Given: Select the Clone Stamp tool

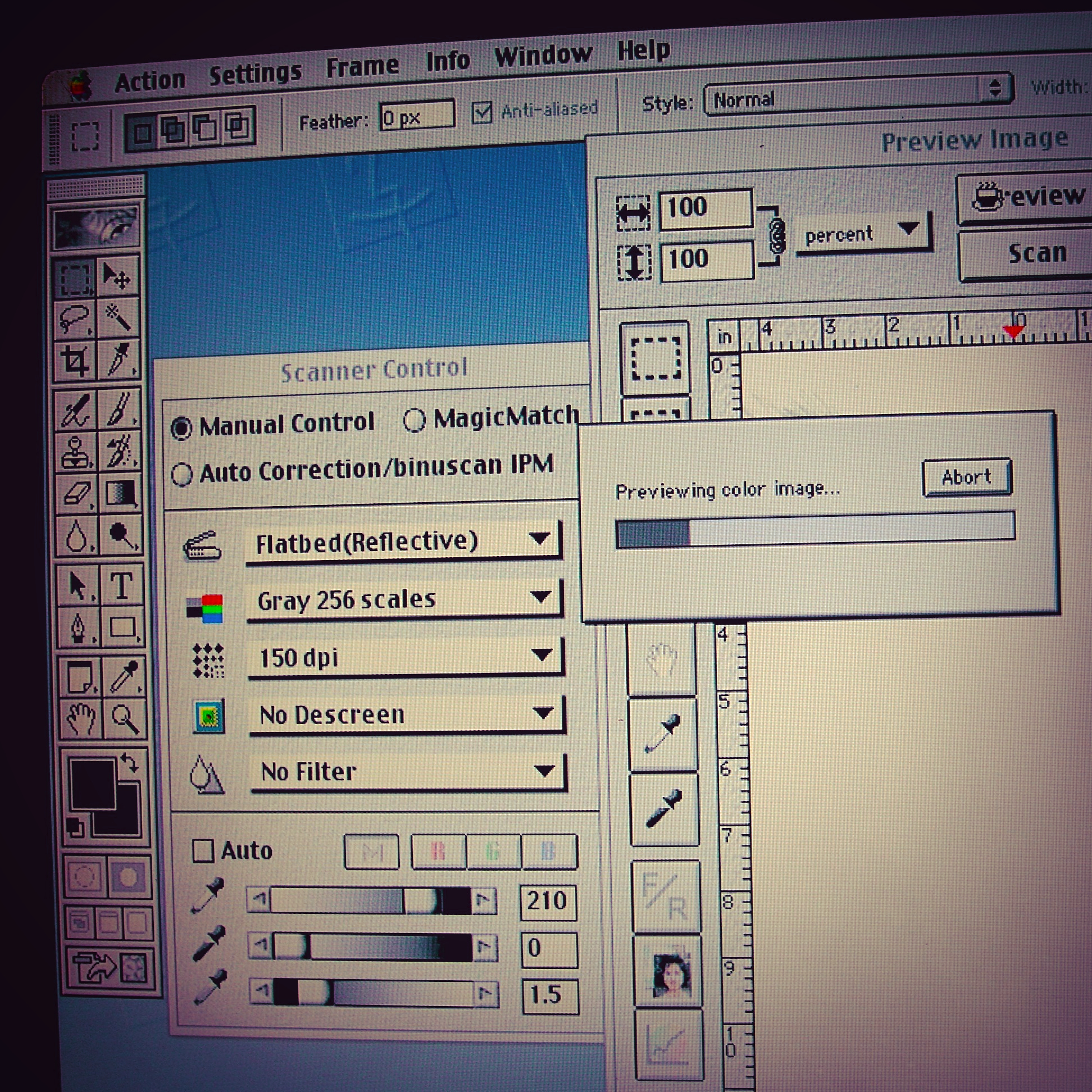Looking at the screenshot, I should click(x=76, y=452).
